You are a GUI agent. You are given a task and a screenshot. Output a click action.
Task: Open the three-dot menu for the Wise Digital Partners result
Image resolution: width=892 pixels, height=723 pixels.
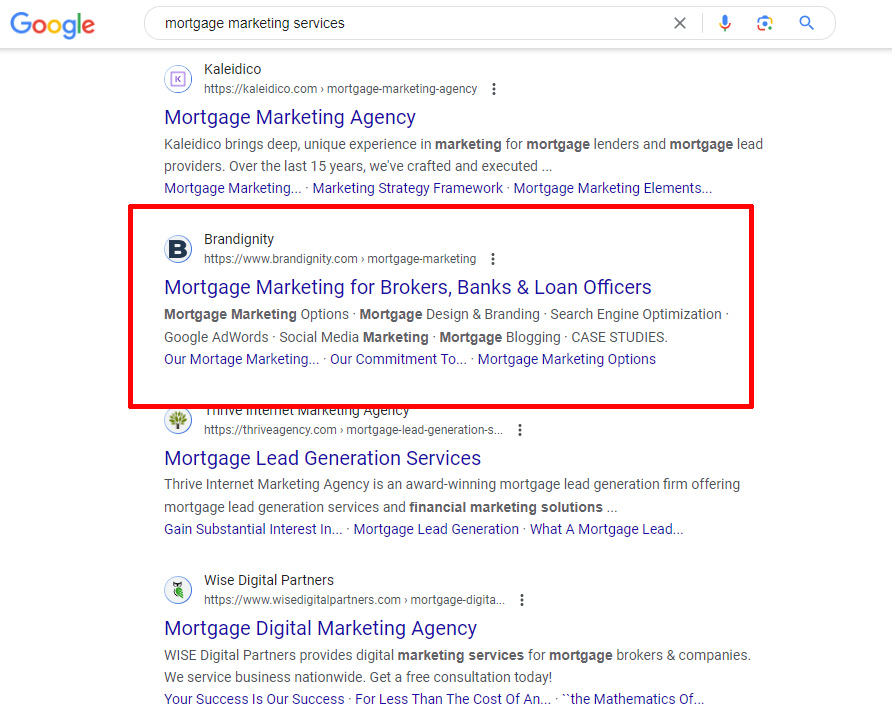(522, 600)
